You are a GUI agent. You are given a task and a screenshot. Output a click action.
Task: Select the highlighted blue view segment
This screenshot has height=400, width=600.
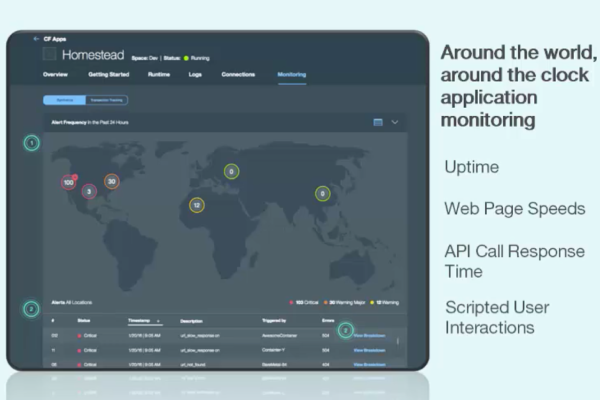coord(64,100)
